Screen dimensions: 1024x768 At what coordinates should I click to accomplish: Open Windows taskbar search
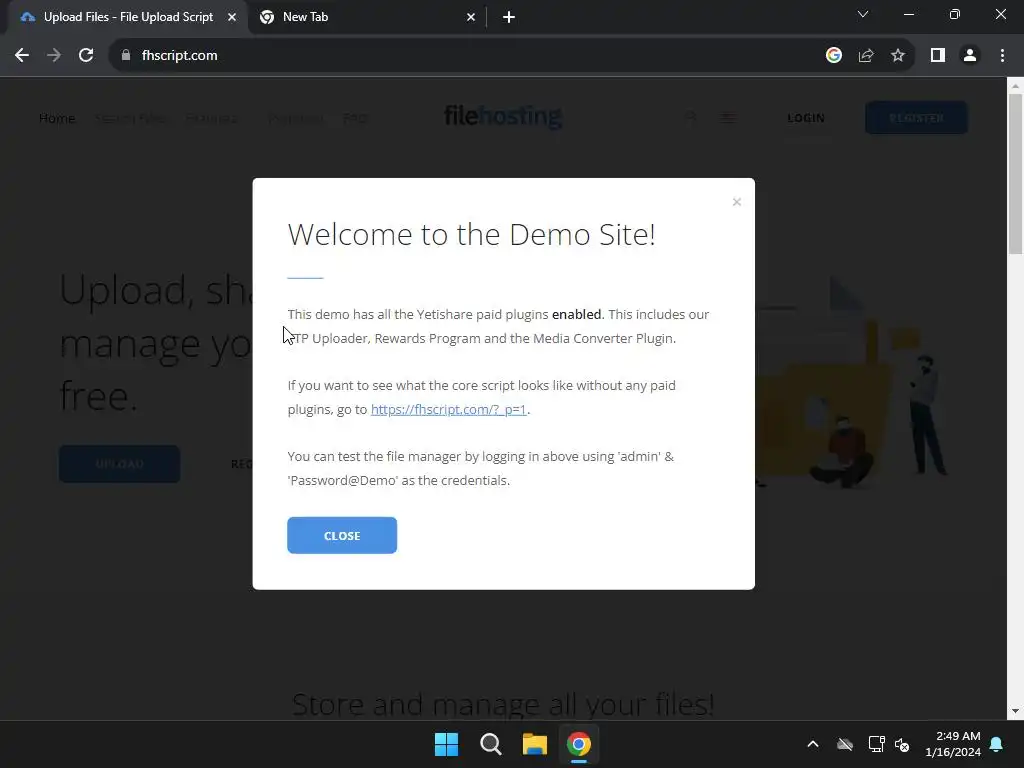pos(490,744)
